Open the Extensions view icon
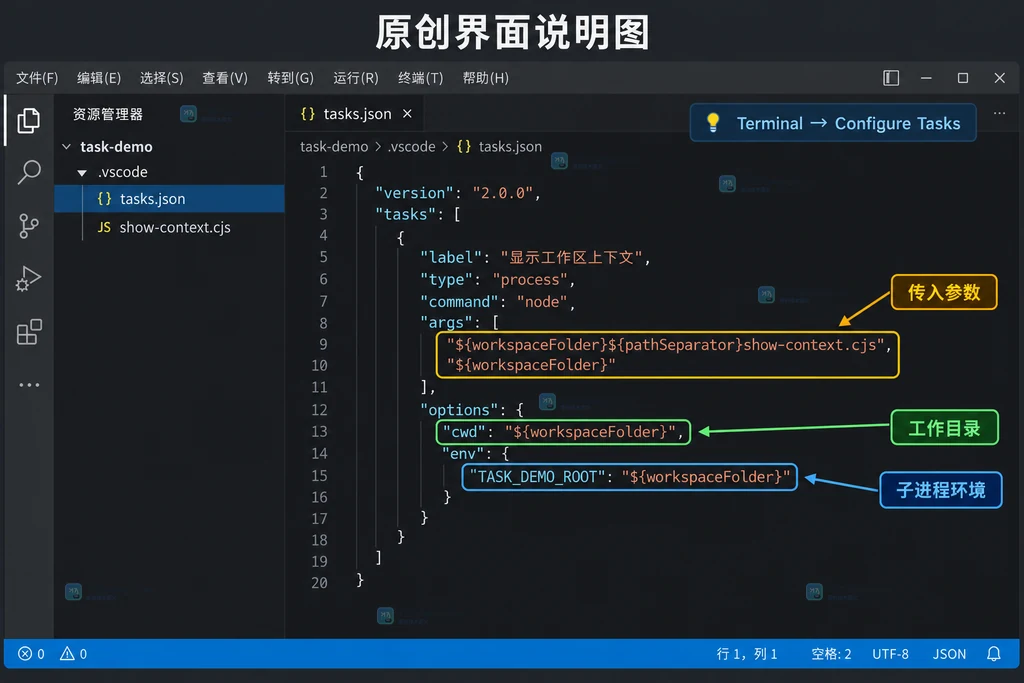 point(28,332)
